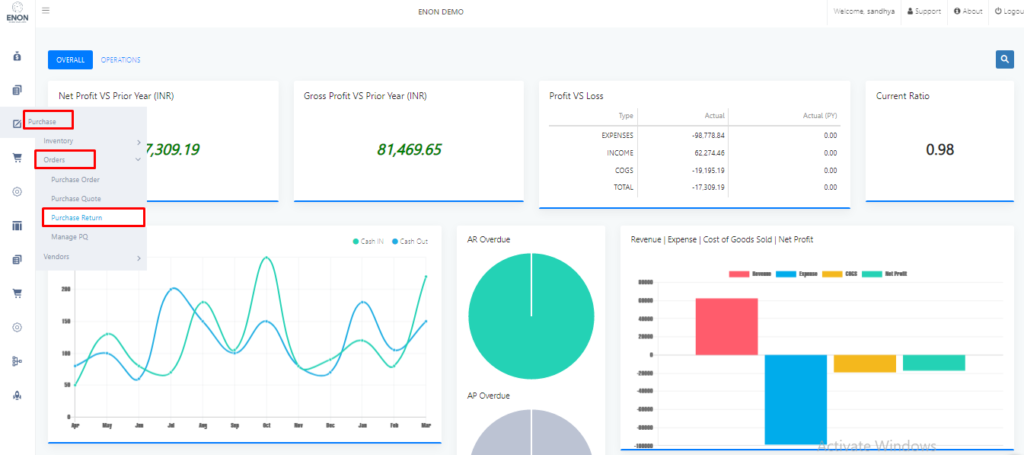Click the AR Overdue pie chart
The width and height of the screenshot is (1024, 455).
click(x=531, y=317)
